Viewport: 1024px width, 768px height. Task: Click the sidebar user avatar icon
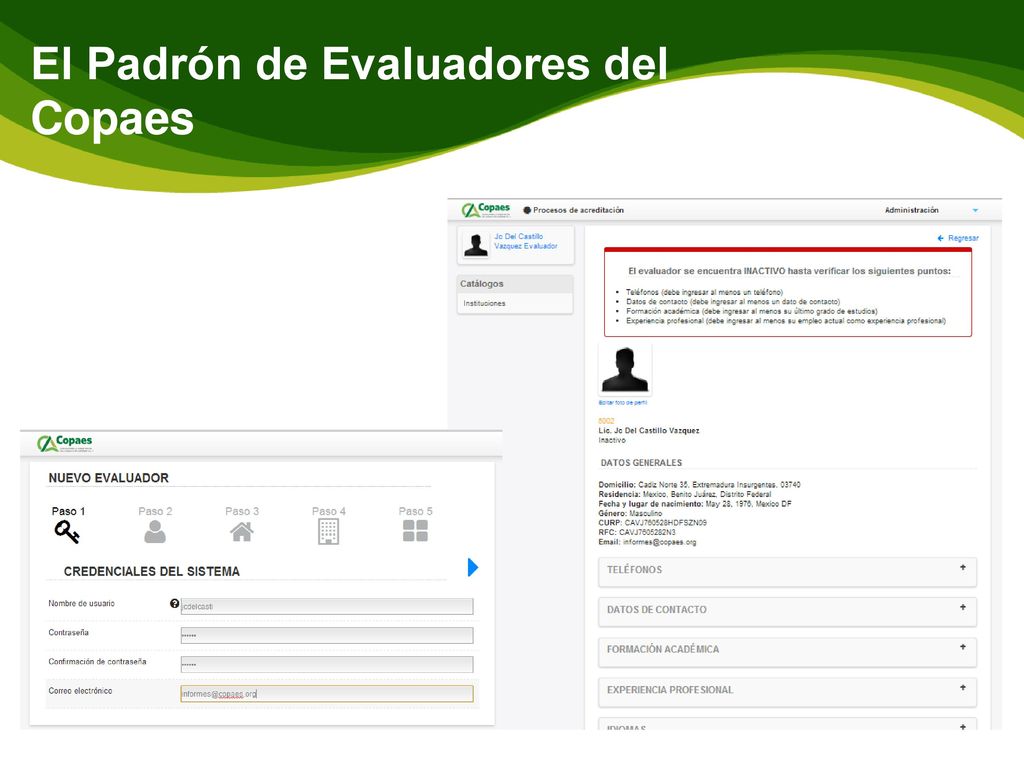(x=475, y=245)
